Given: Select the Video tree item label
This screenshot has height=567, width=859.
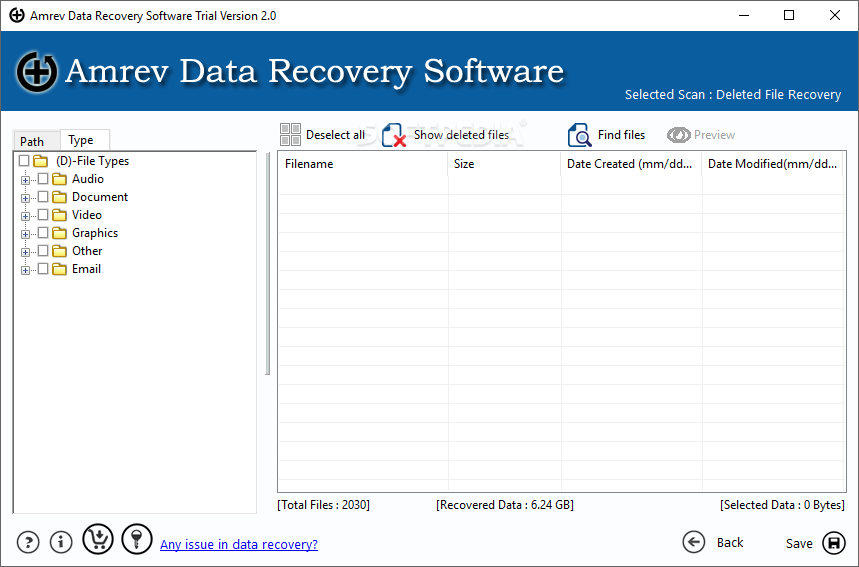Looking at the screenshot, I should 87,215.
